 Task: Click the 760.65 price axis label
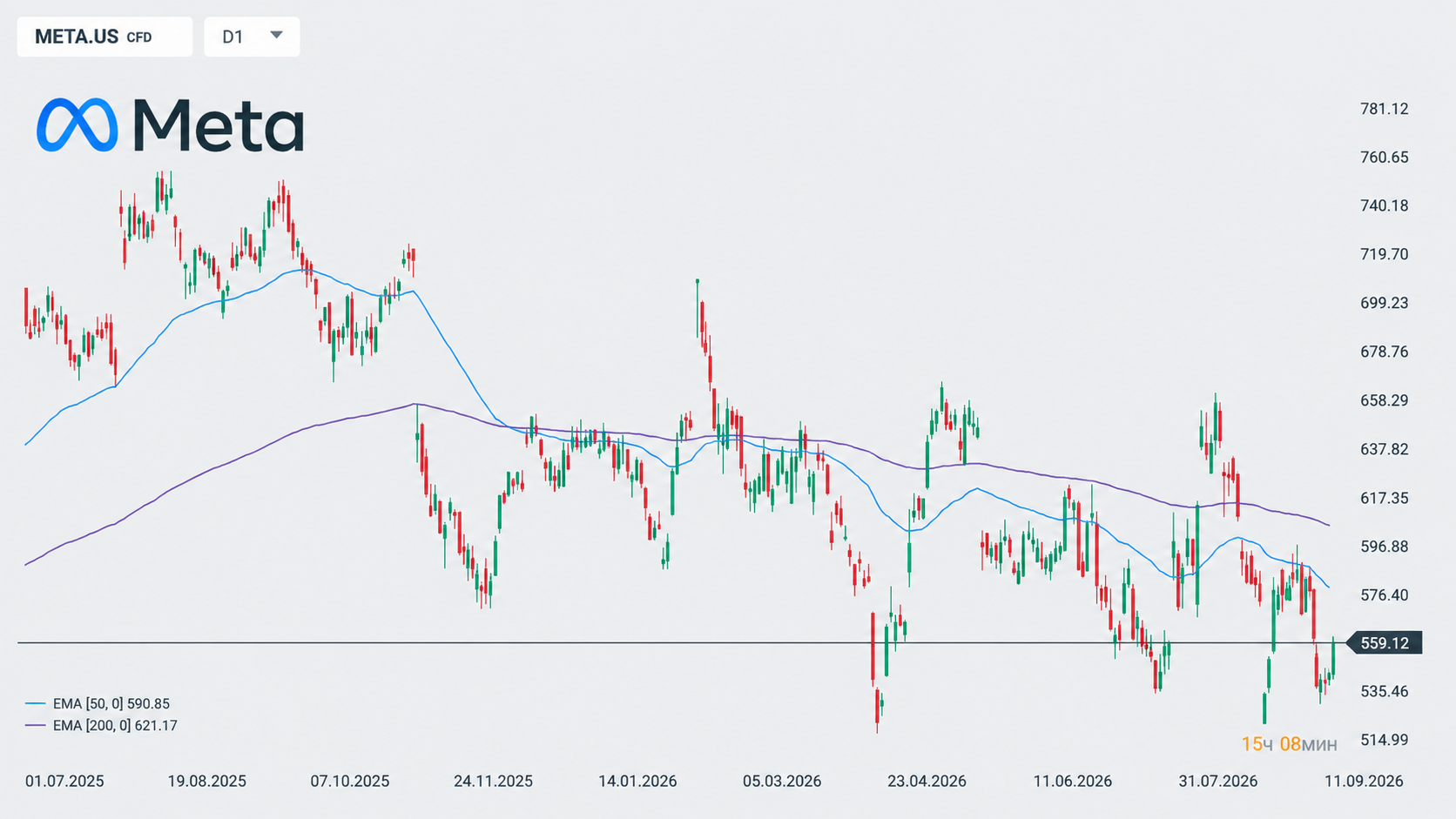[1385, 158]
